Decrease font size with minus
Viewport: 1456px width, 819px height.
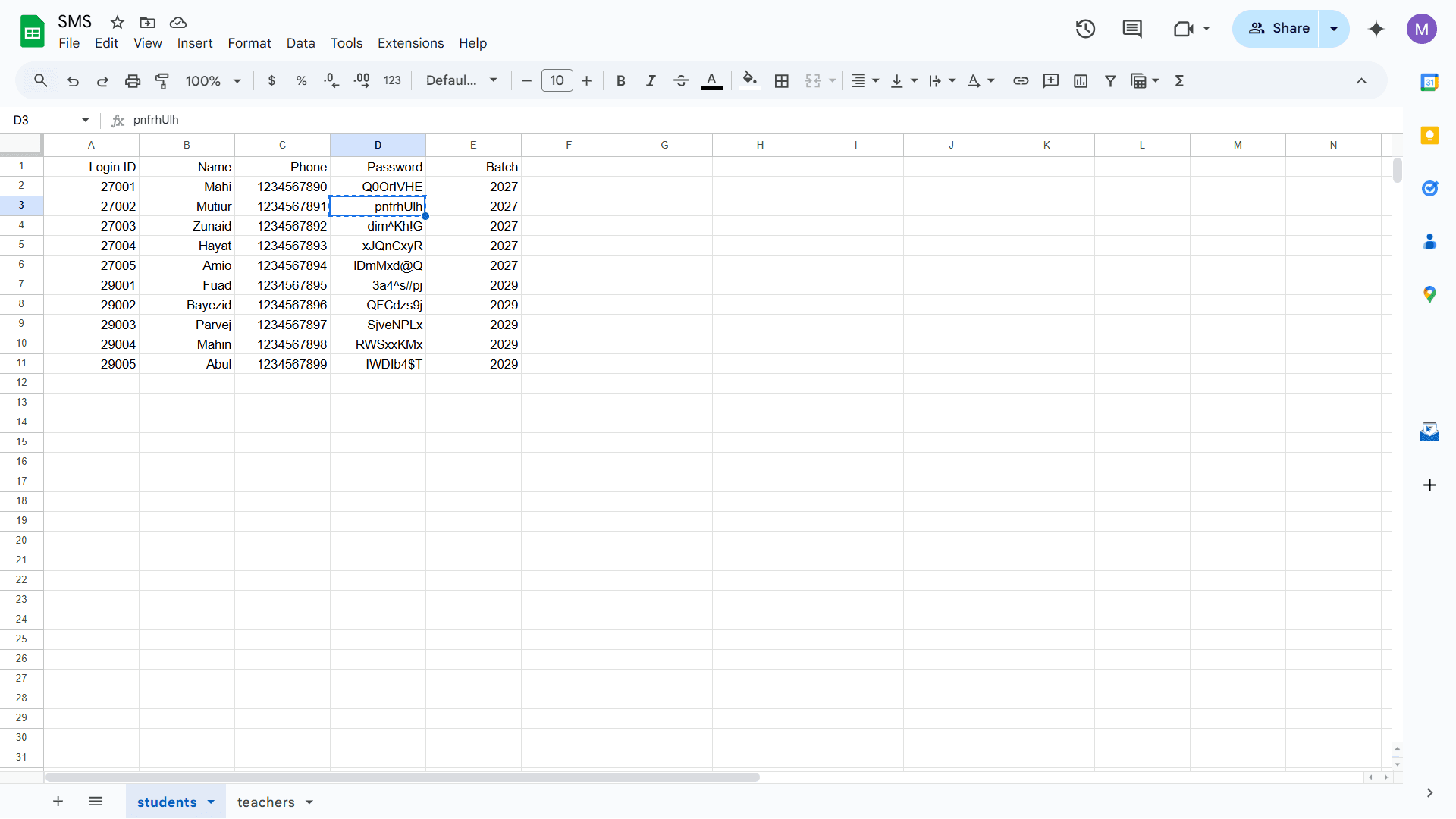coord(526,80)
